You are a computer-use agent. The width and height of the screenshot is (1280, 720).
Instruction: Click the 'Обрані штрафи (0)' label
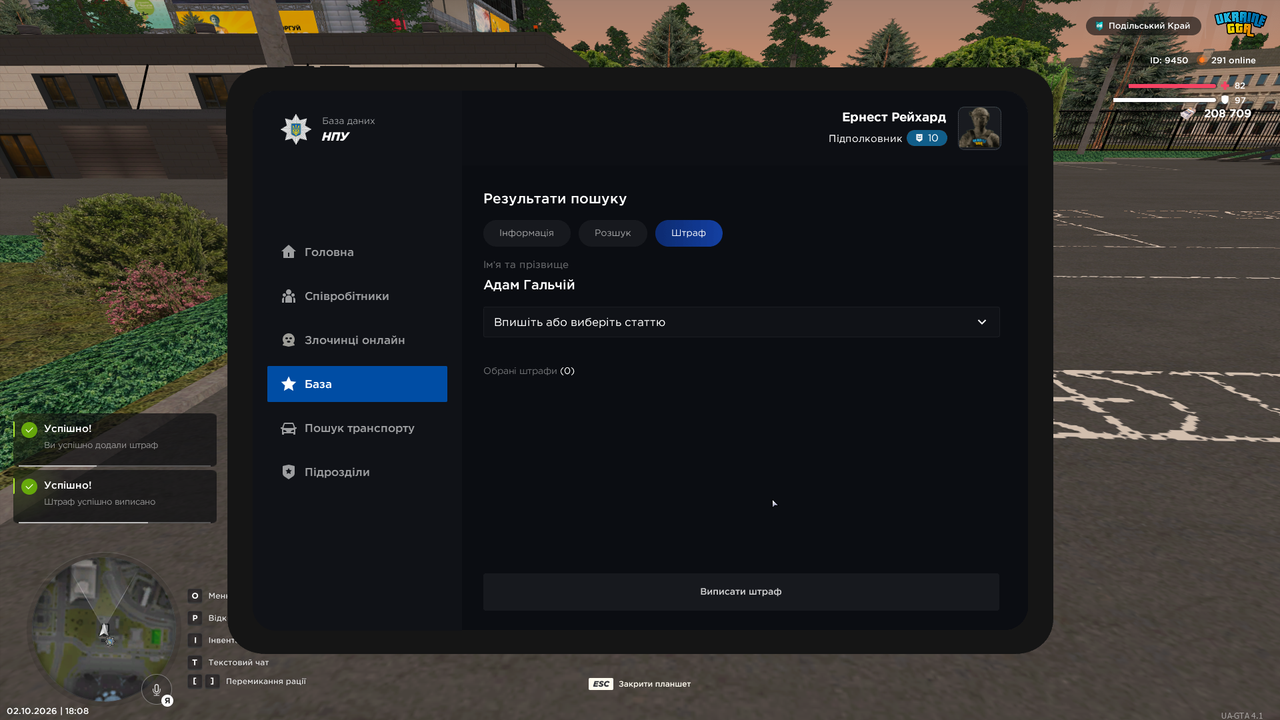tap(529, 371)
